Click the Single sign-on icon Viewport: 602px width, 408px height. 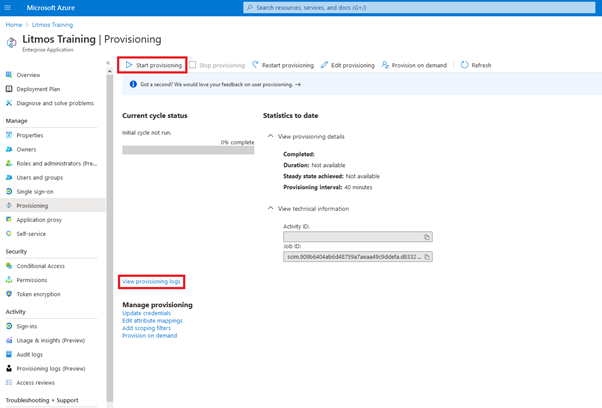[x=9, y=191]
